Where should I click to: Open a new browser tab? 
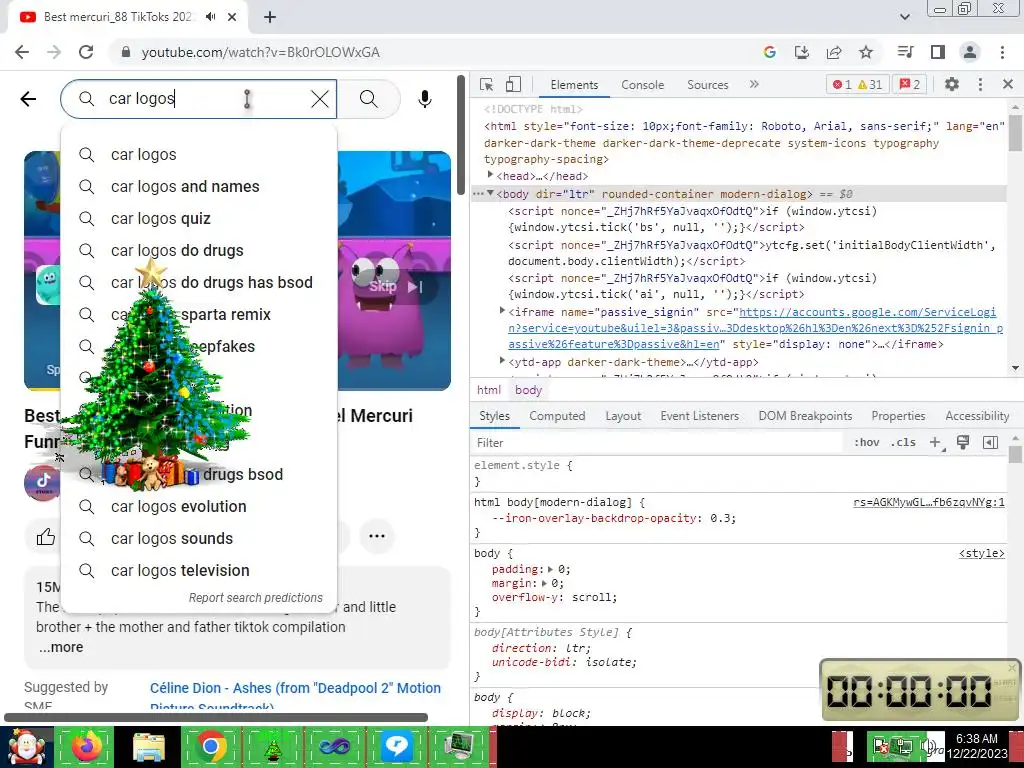[270, 17]
